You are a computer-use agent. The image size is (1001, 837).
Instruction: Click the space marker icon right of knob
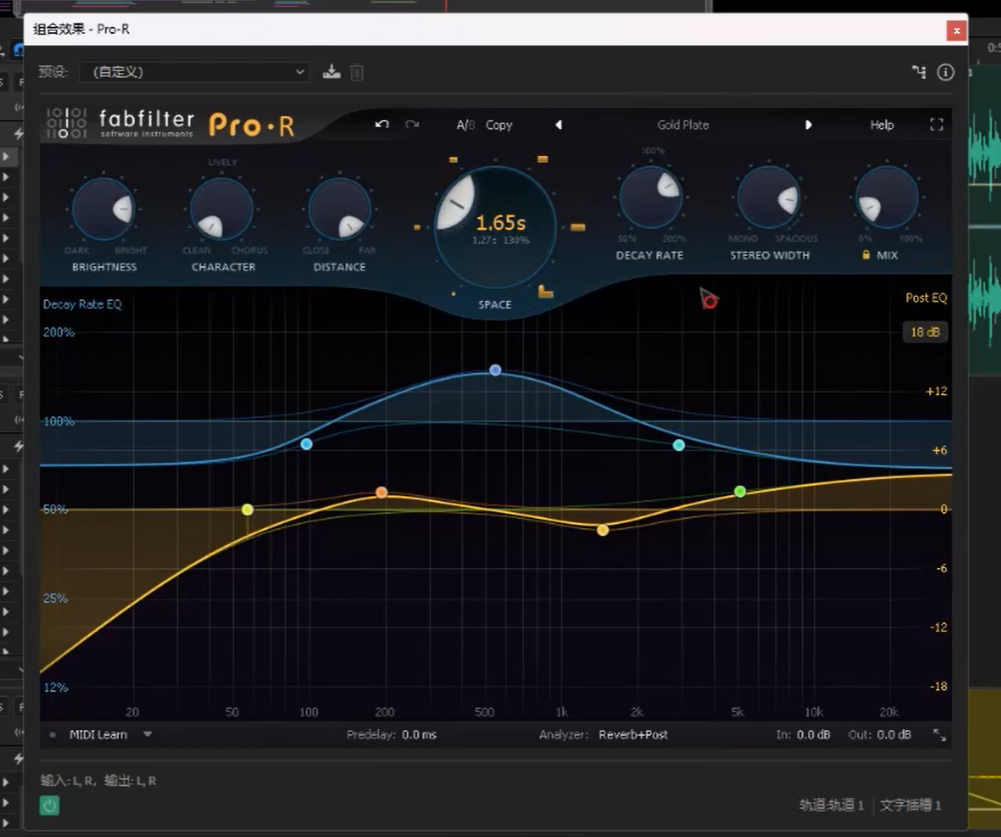[x=578, y=227]
